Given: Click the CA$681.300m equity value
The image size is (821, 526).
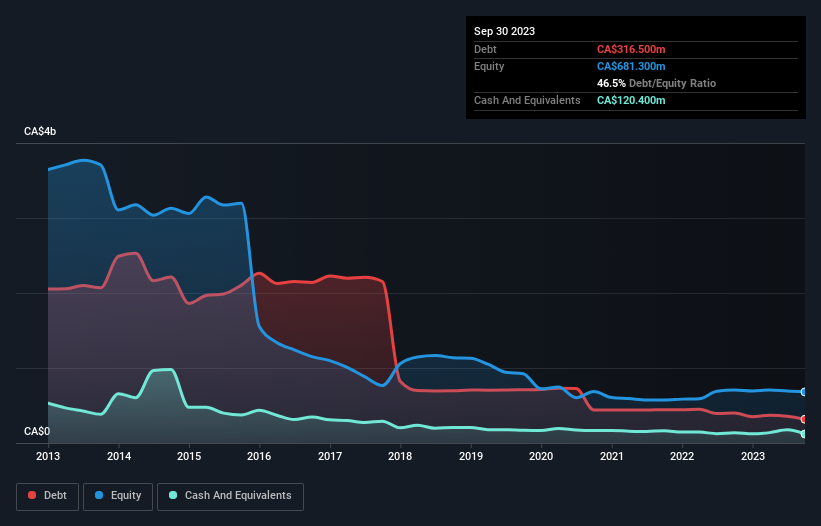Looking at the screenshot, I should [x=631, y=66].
